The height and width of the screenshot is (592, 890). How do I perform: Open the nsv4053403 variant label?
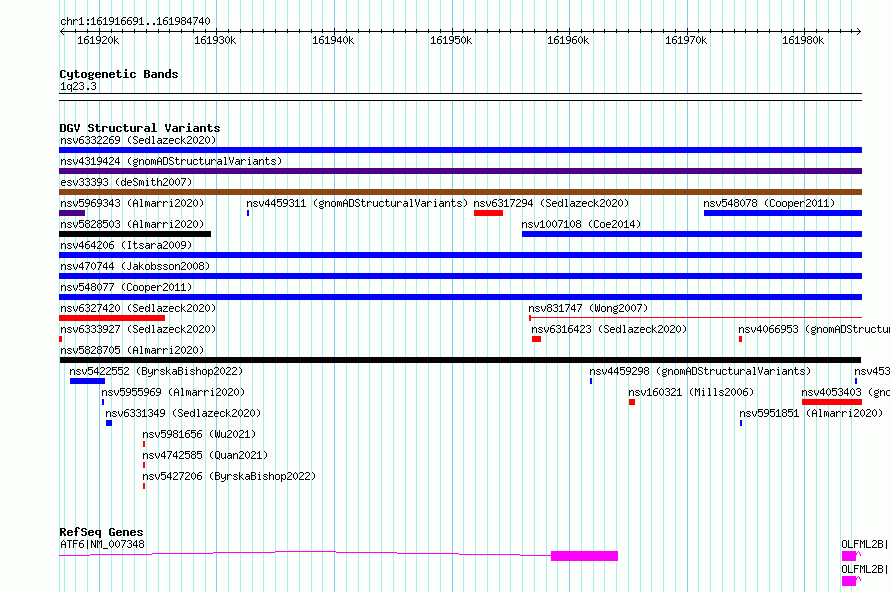point(845,392)
